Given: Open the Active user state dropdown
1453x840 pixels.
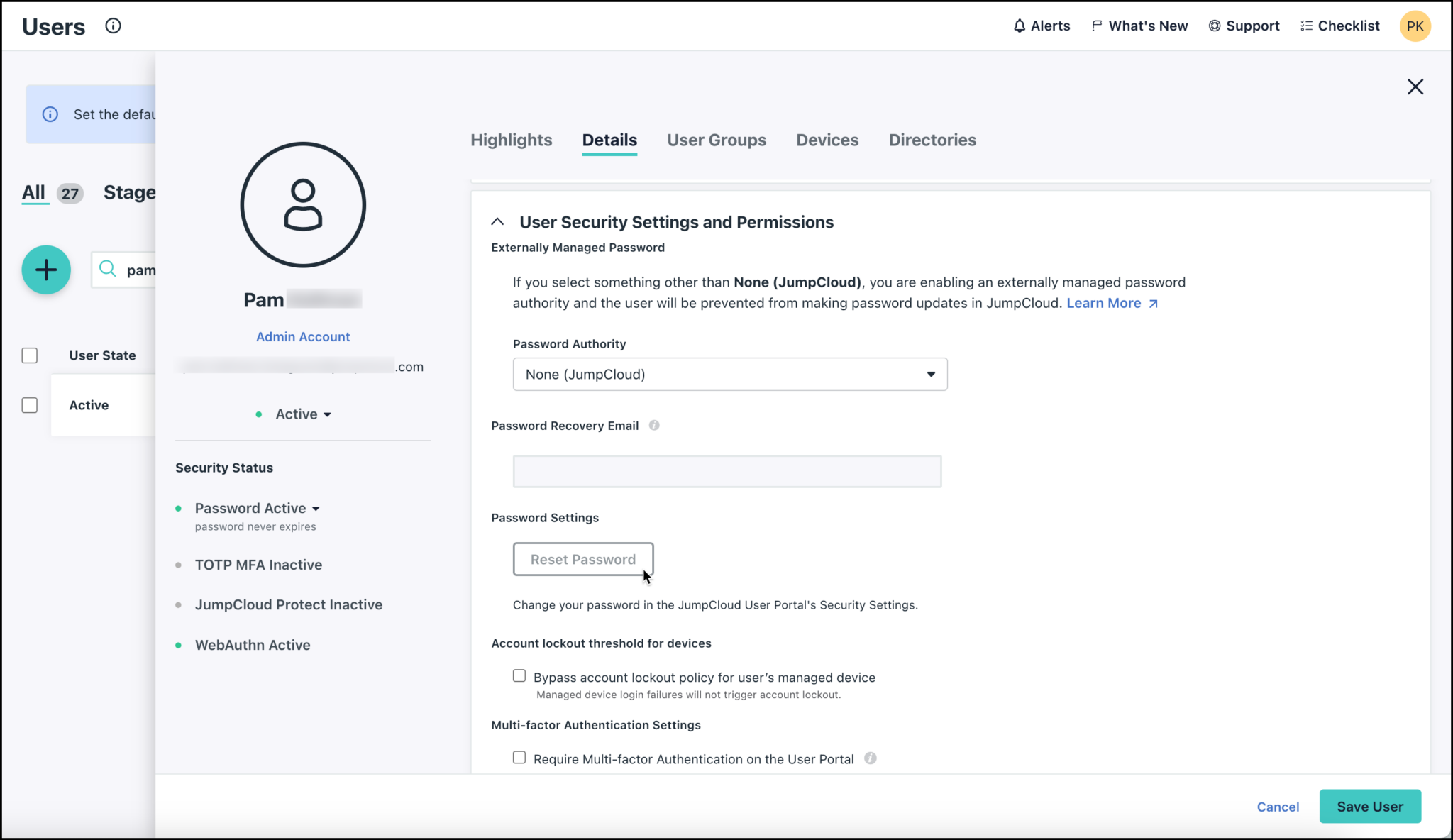Looking at the screenshot, I should click(x=303, y=414).
